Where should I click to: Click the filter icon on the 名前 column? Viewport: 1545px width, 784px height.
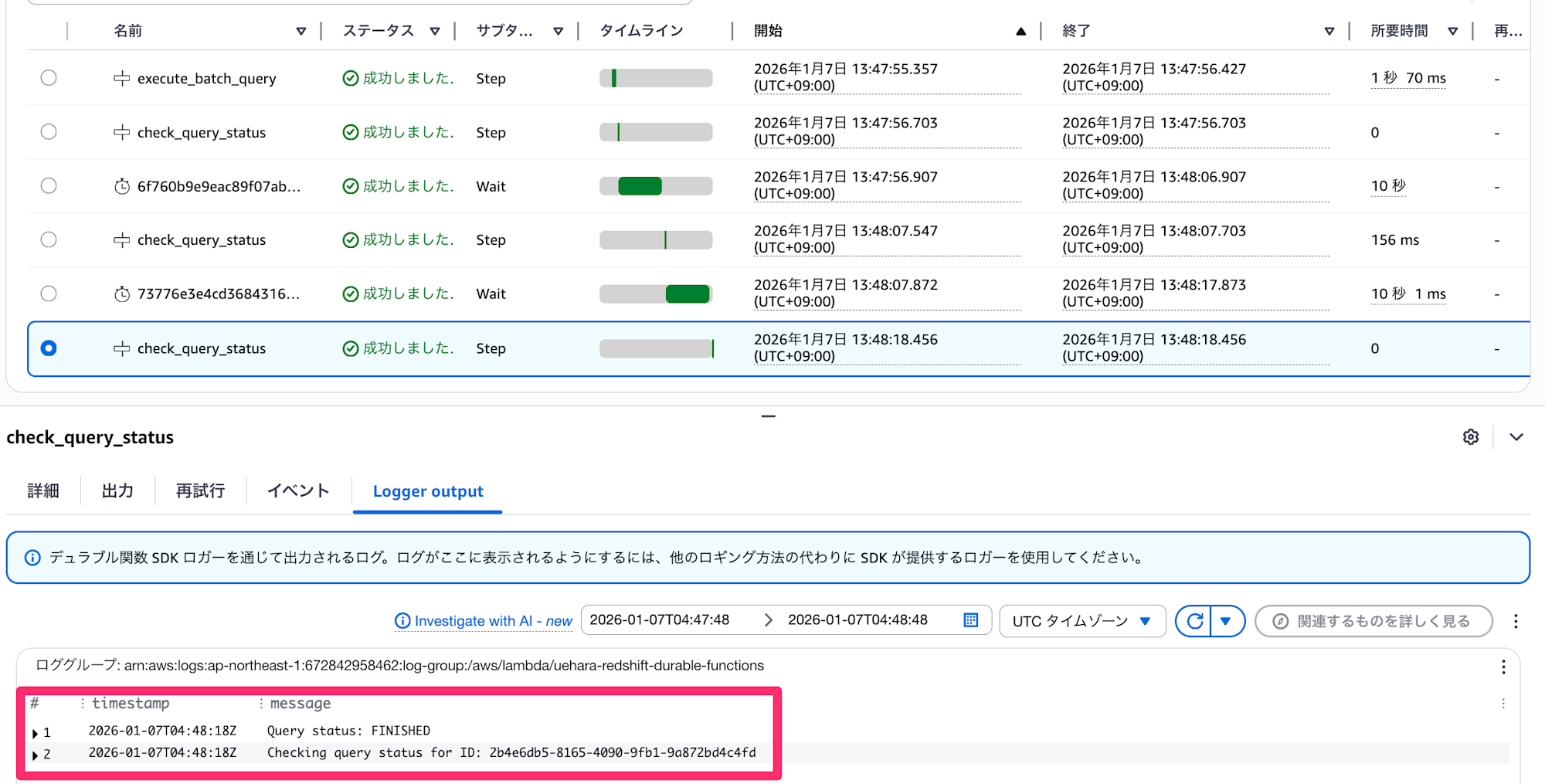pos(301,32)
